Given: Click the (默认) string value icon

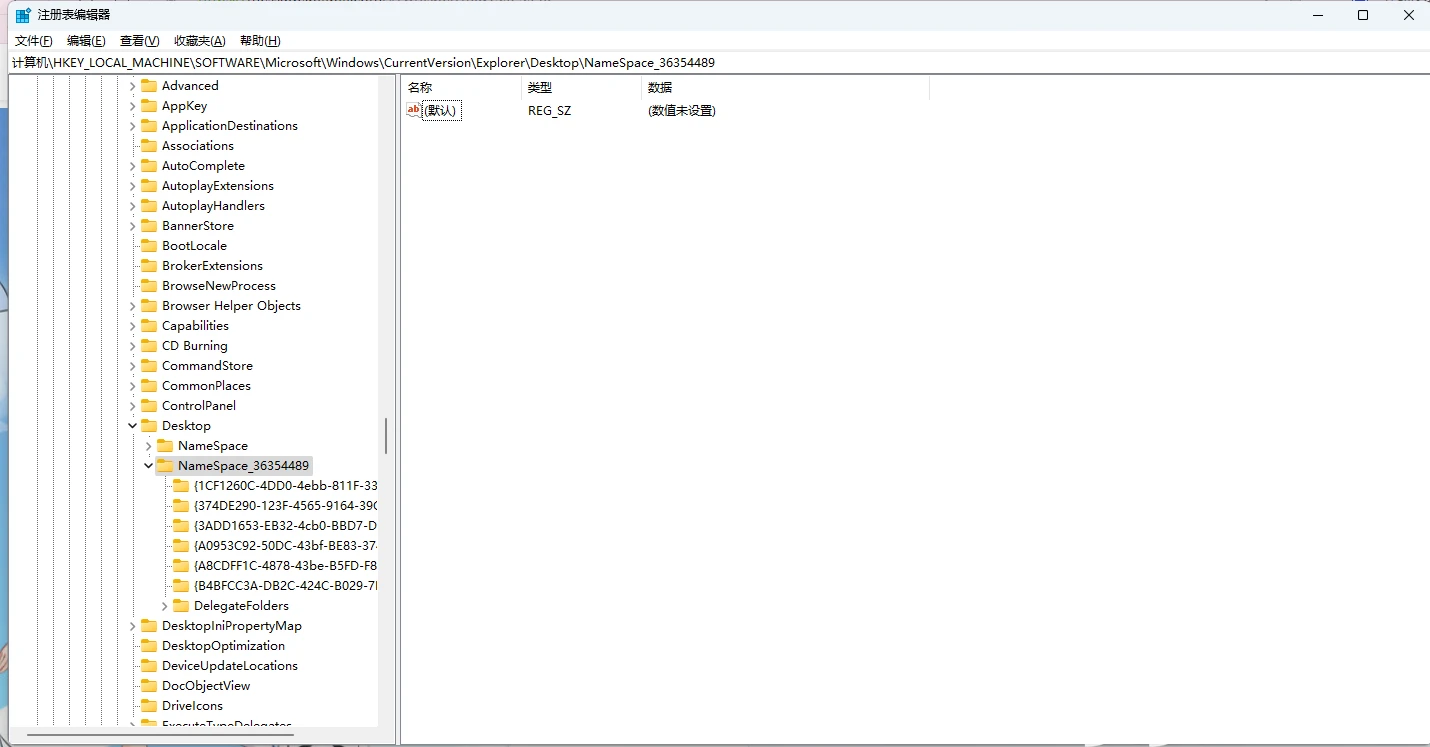Looking at the screenshot, I should [x=414, y=110].
